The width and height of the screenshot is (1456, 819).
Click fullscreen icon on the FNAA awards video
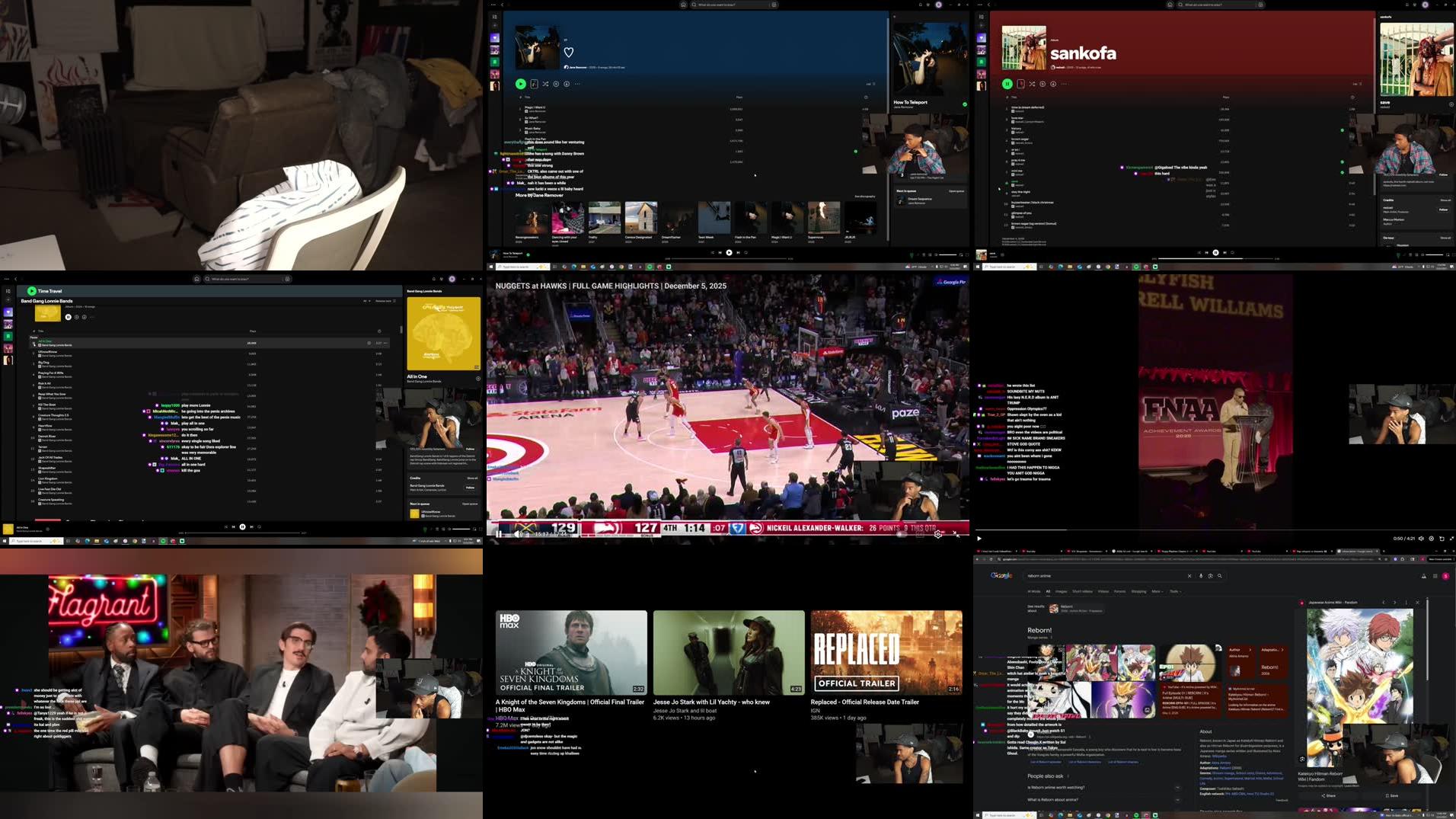(1451, 539)
